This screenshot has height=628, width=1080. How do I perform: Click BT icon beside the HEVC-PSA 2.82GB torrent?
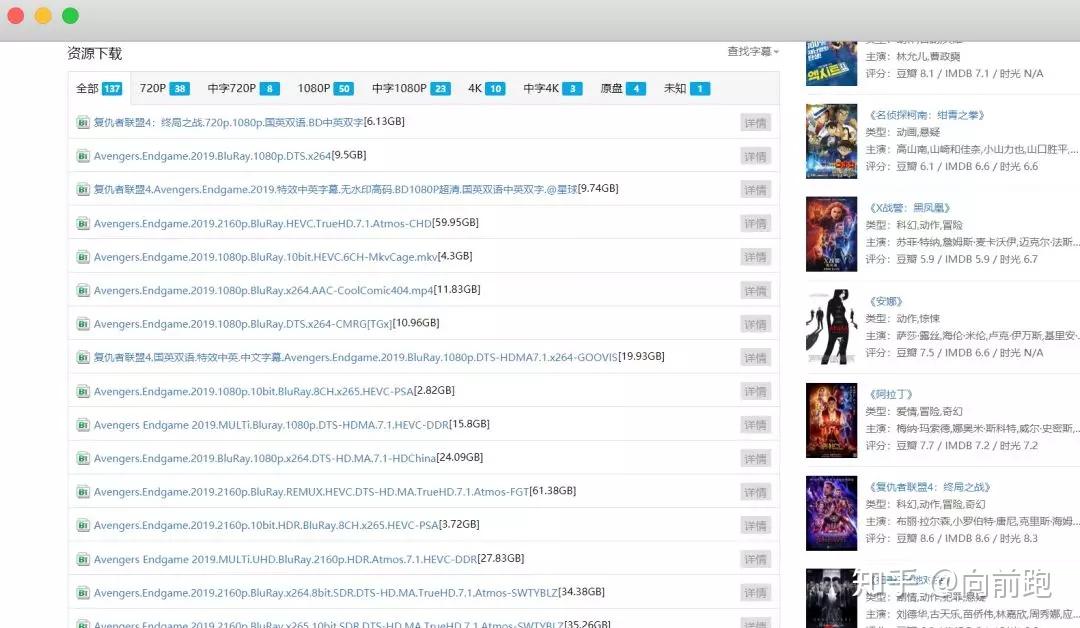click(x=83, y=391)
